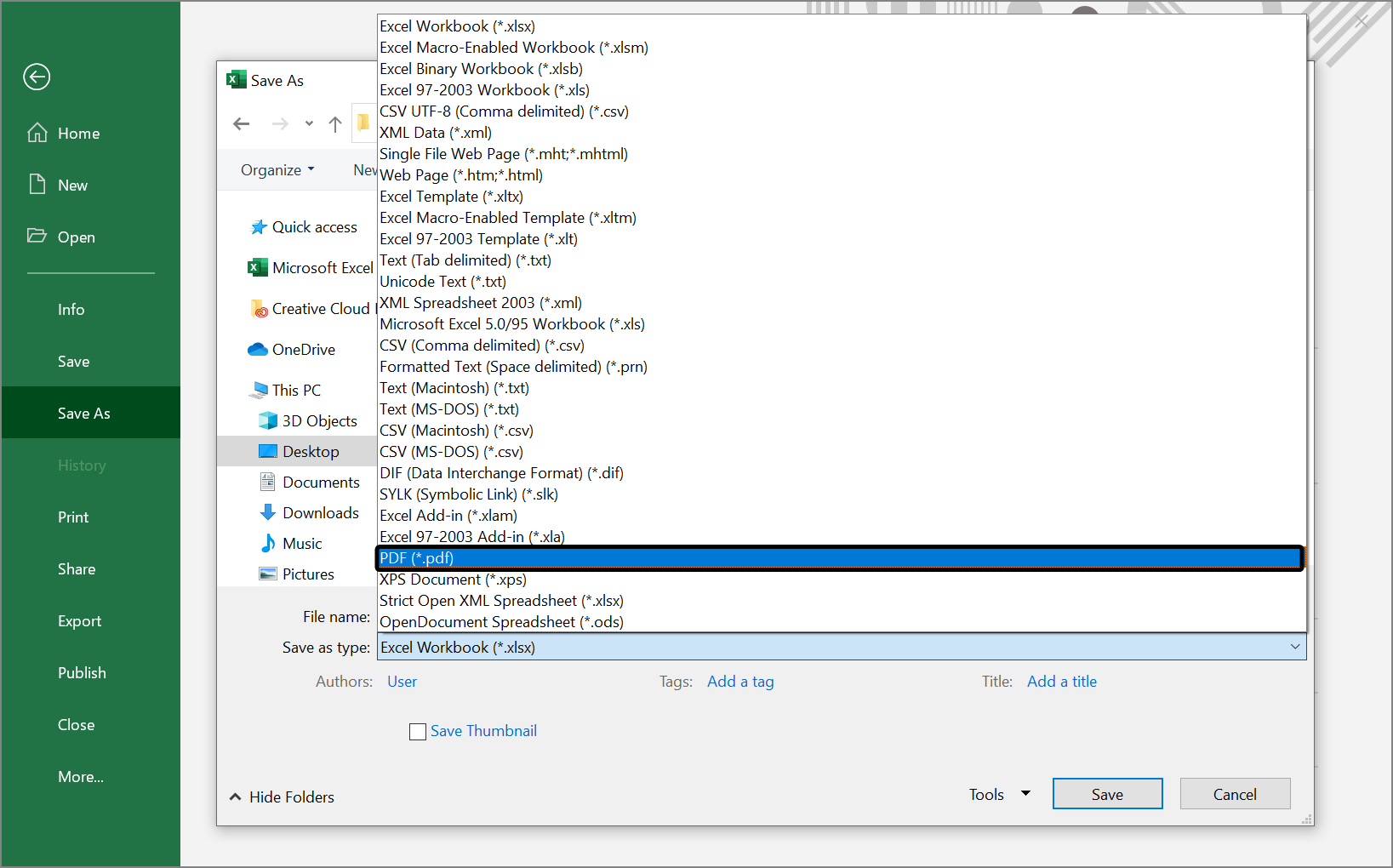Open This PC in the sidebar
Image resolution: width=1393 pixels, height=868 pixels.
point(295,389)
